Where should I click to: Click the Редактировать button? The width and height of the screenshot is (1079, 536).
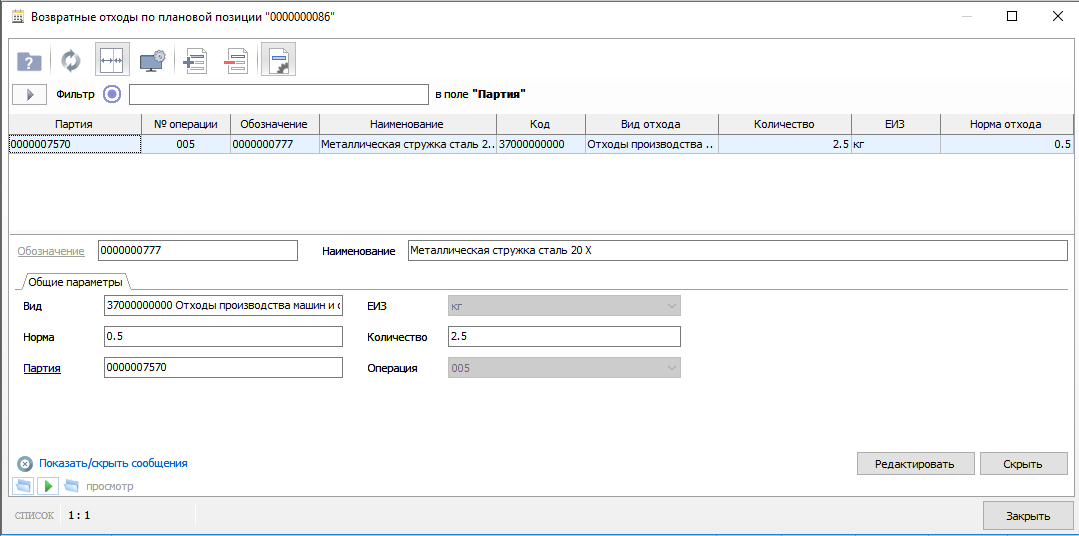914,464
